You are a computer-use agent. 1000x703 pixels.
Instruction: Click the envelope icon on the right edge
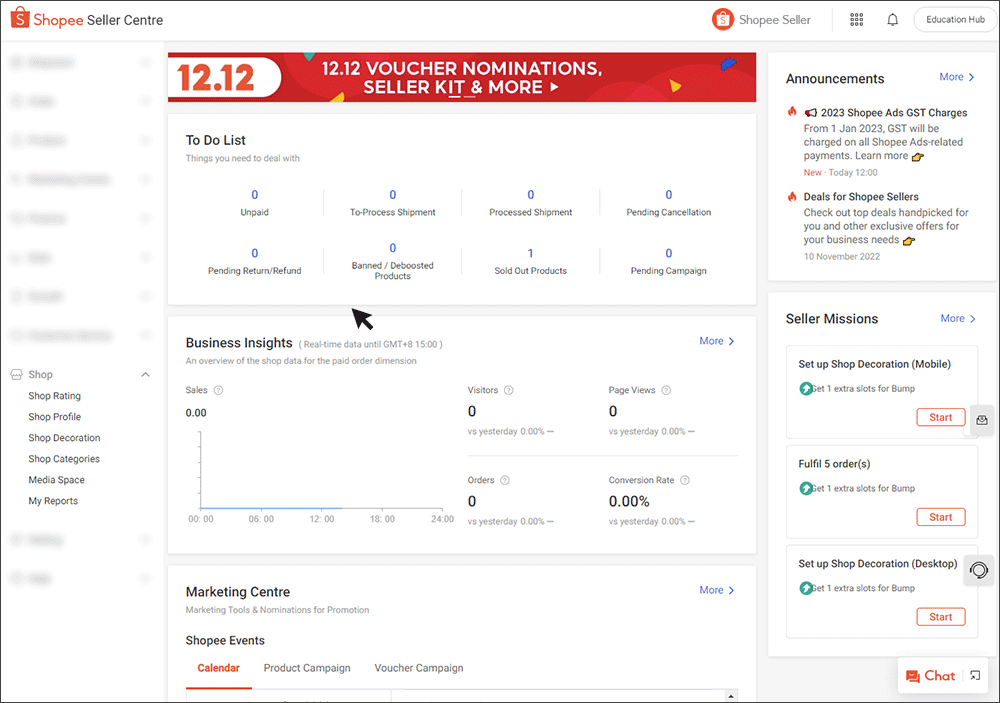981,420
